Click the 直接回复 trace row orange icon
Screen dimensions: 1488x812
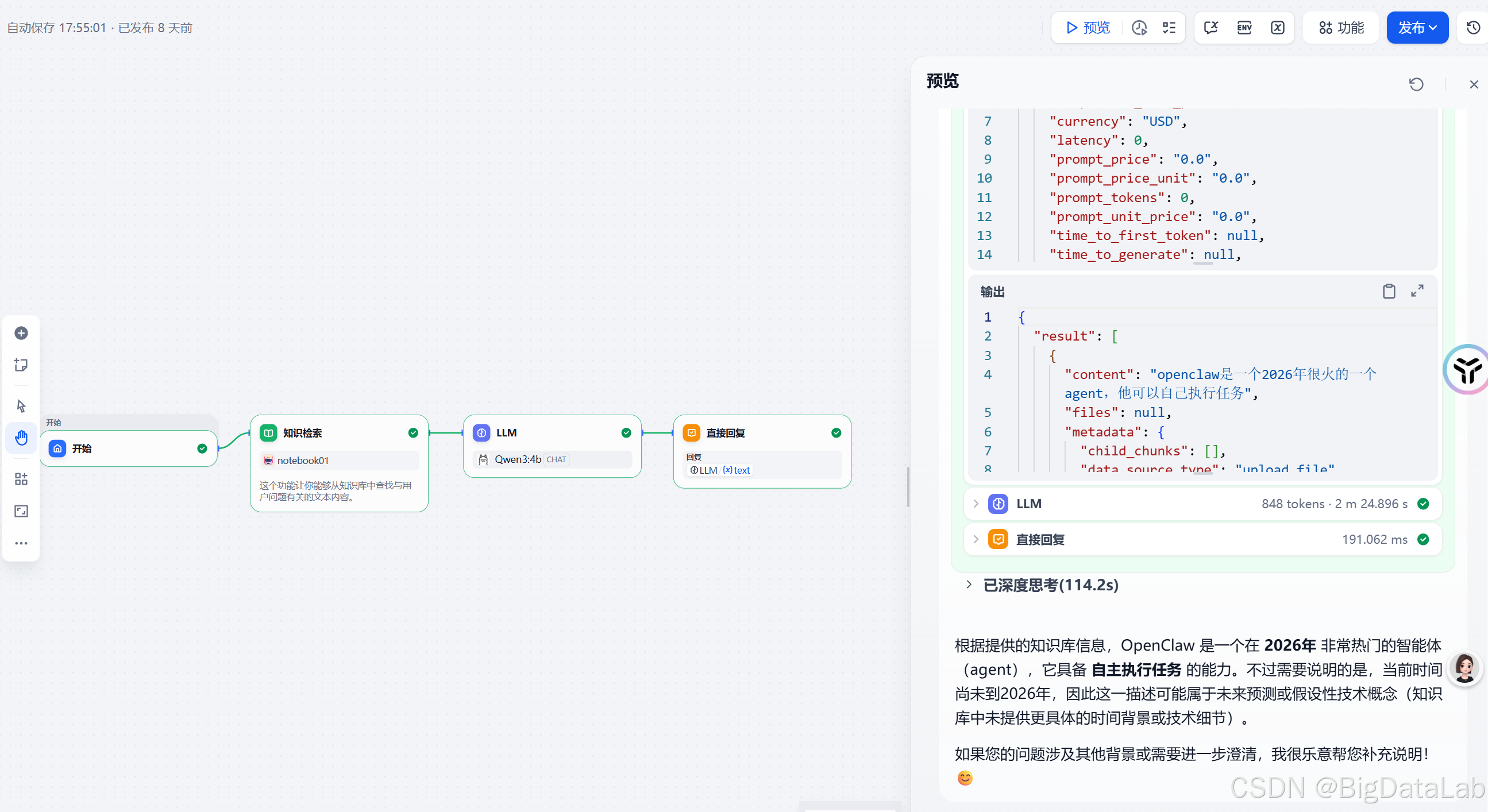(998, 539)
